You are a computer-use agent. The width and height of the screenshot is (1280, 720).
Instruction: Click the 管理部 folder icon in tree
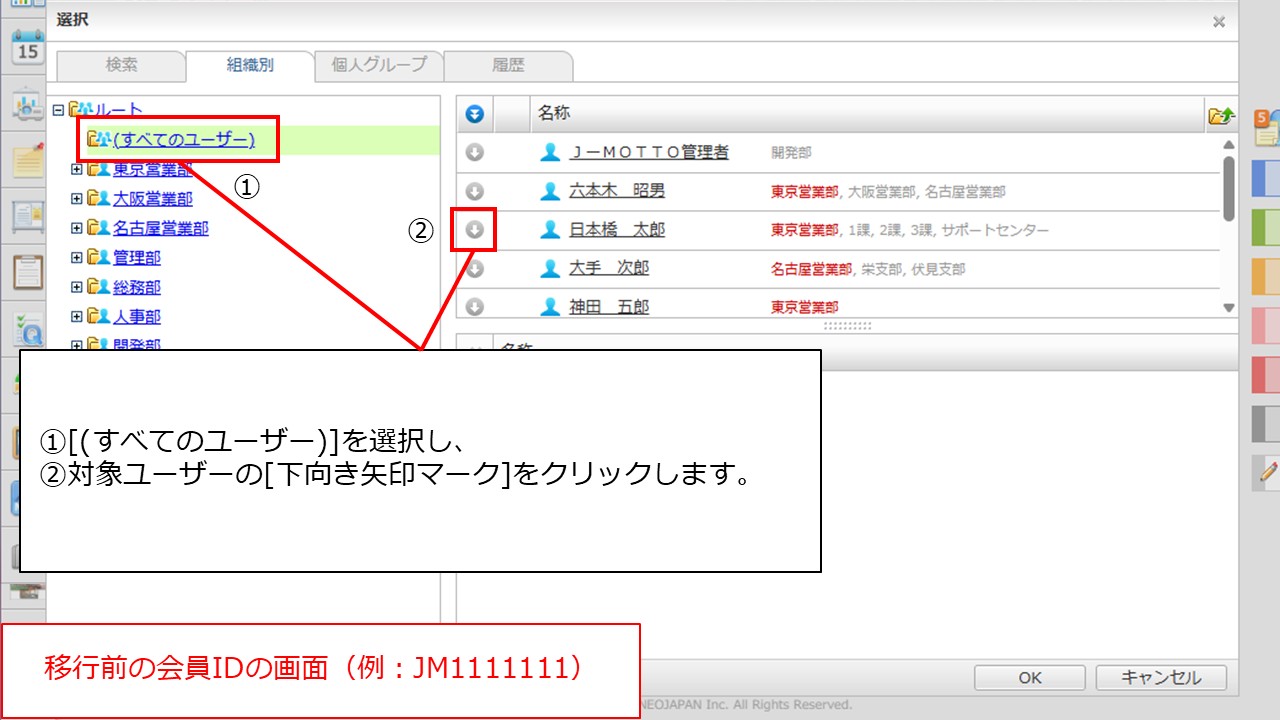coord(98,258)
